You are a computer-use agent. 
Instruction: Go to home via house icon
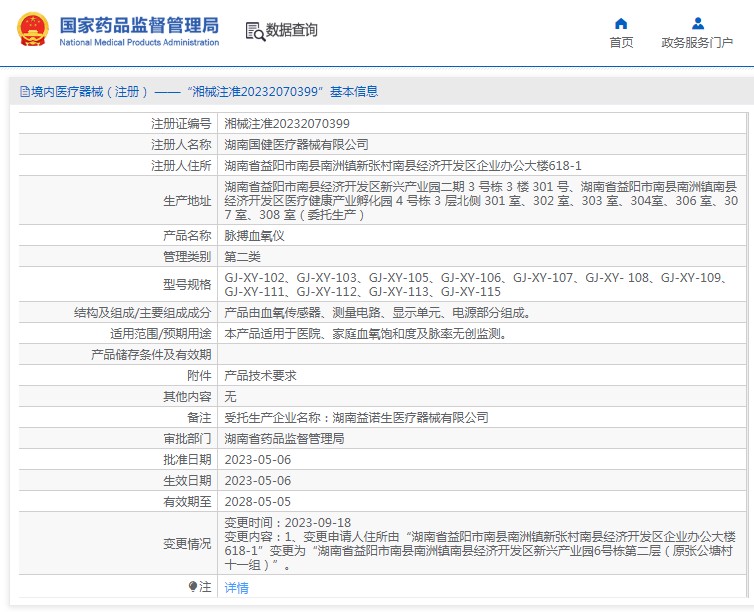(621, 24)
